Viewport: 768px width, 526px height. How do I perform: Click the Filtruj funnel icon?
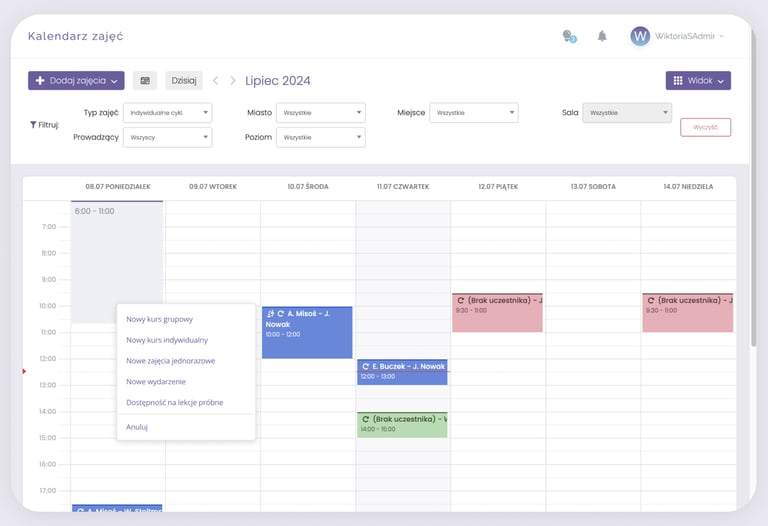coord(33,125)
